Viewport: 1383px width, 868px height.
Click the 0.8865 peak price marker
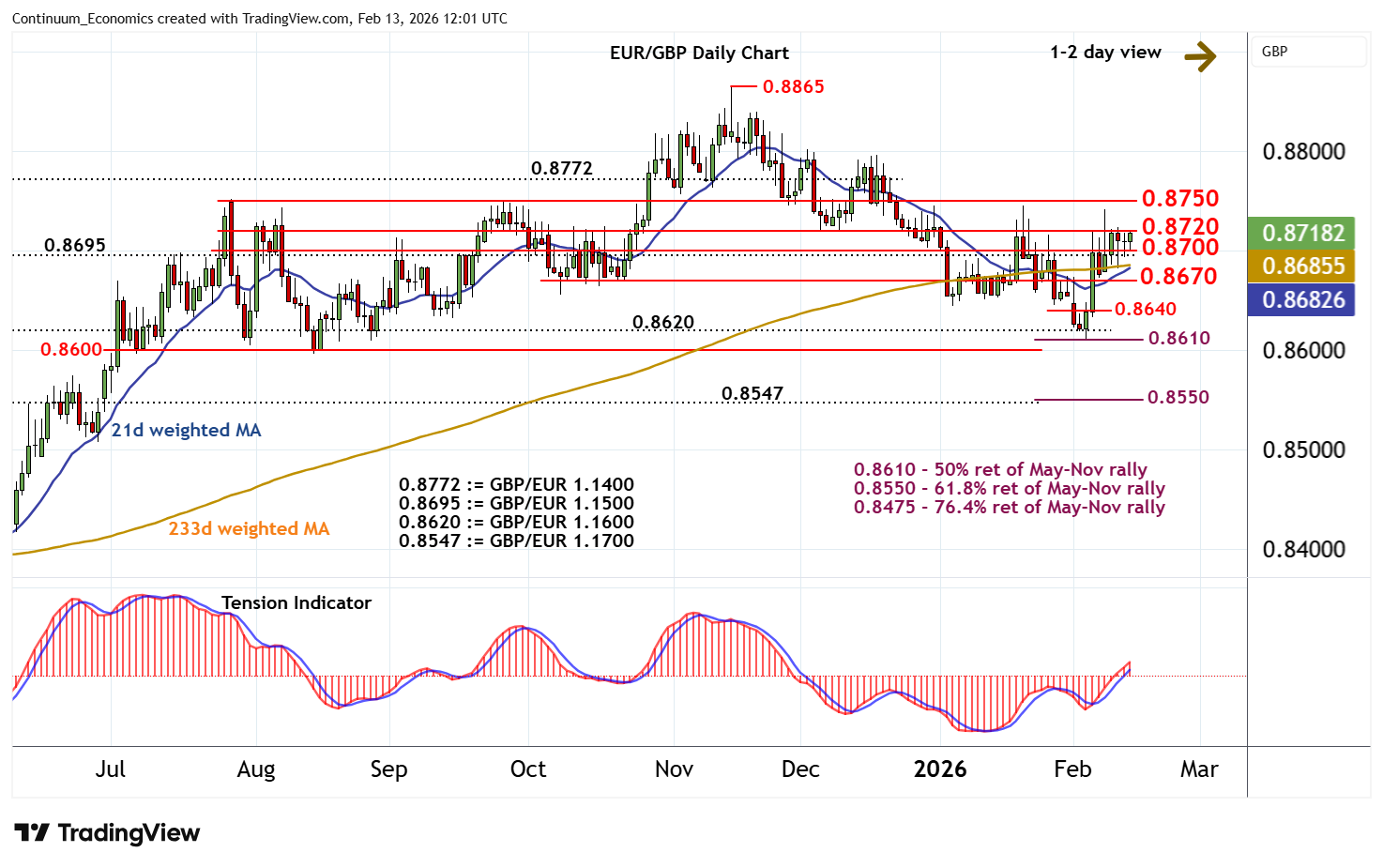pos(793,87)
